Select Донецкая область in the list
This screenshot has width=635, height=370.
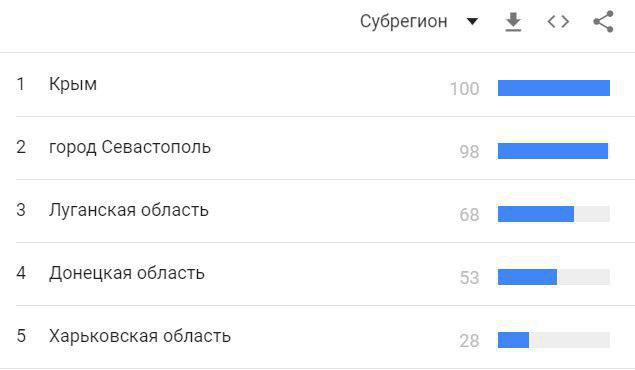tap(127, 273)
